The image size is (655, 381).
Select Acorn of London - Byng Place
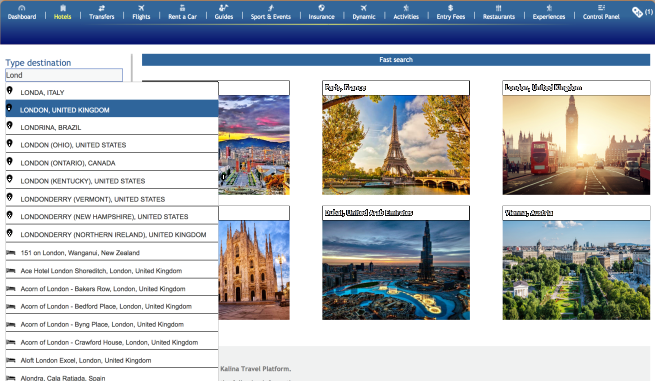click(112, 323)
